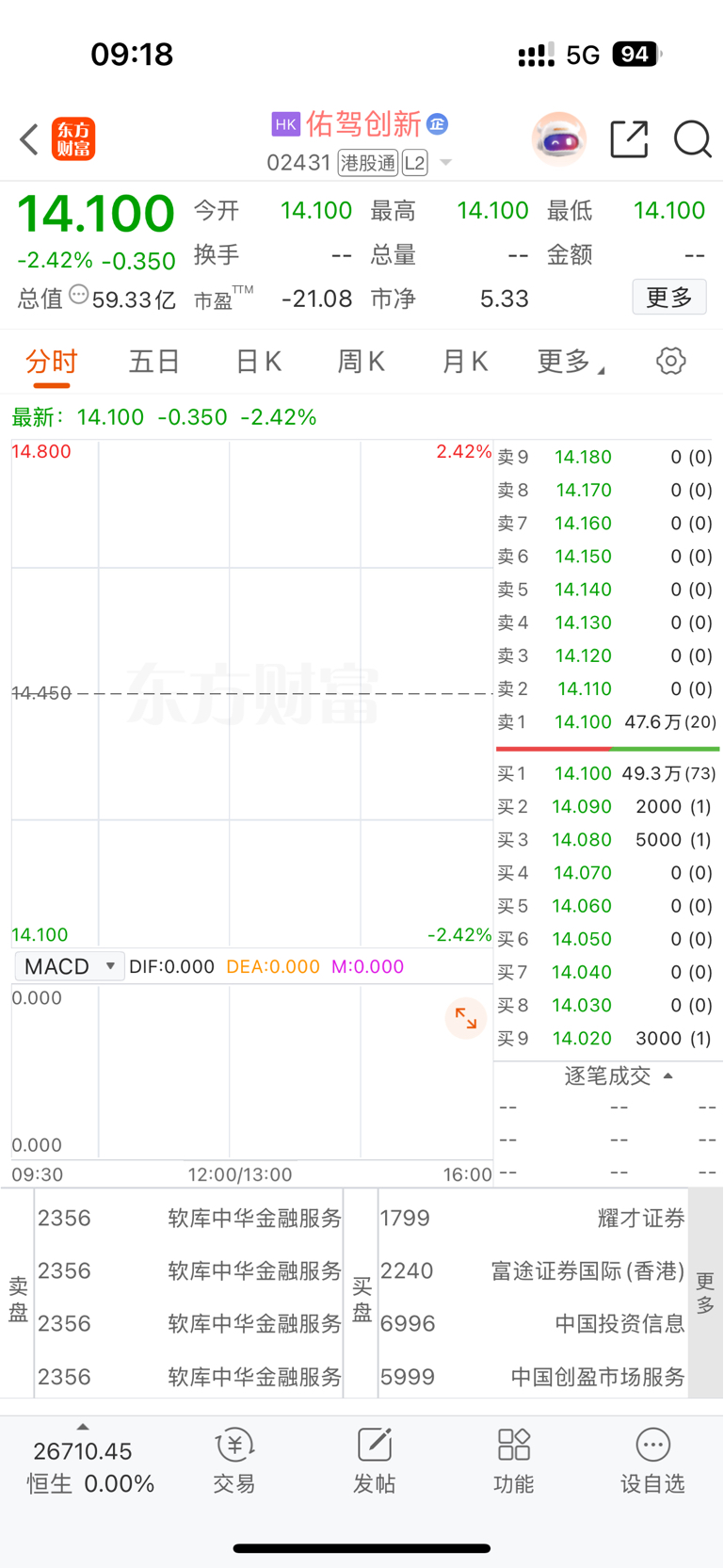The image size is (724, 1568).
Task: Tap the 买2 14.090 order row
Action: (x=607, y=806)
